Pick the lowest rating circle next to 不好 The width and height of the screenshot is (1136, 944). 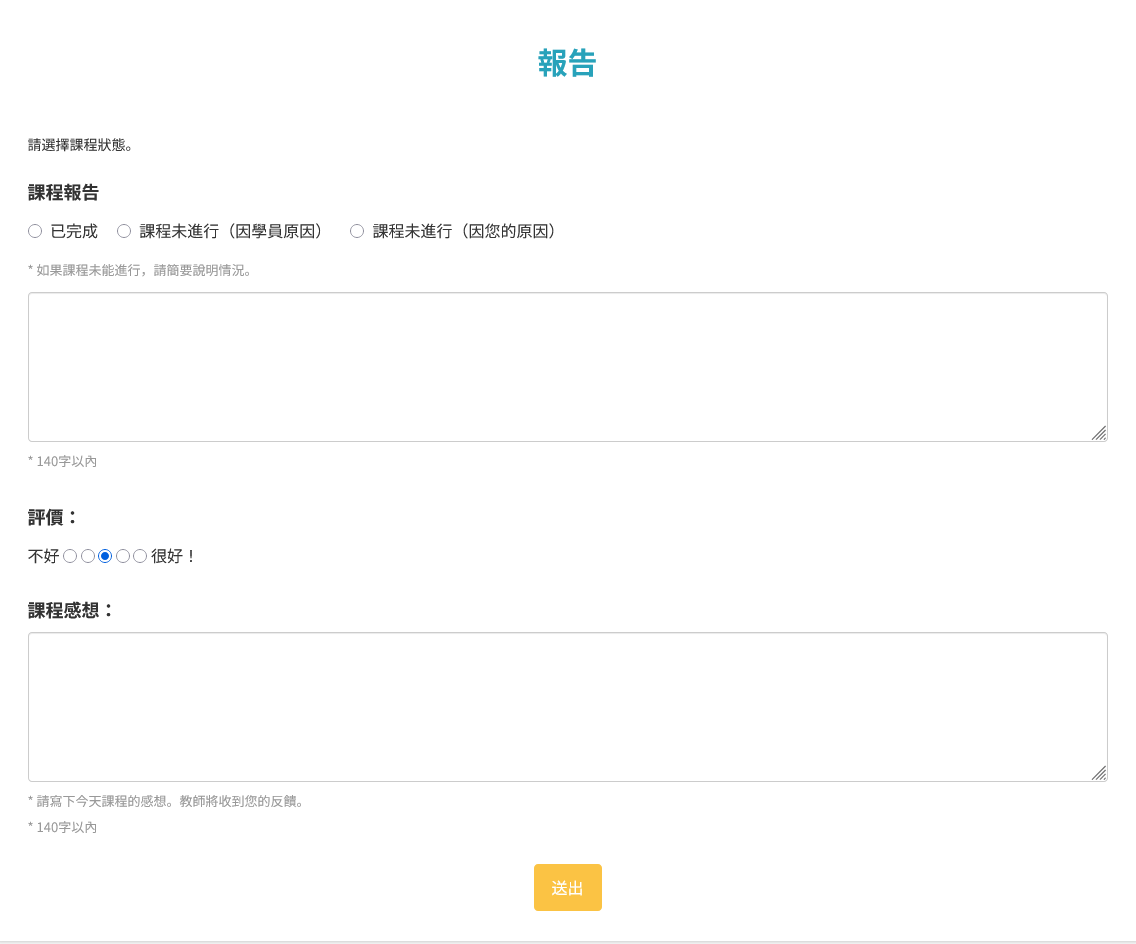(x=70, y=555)
